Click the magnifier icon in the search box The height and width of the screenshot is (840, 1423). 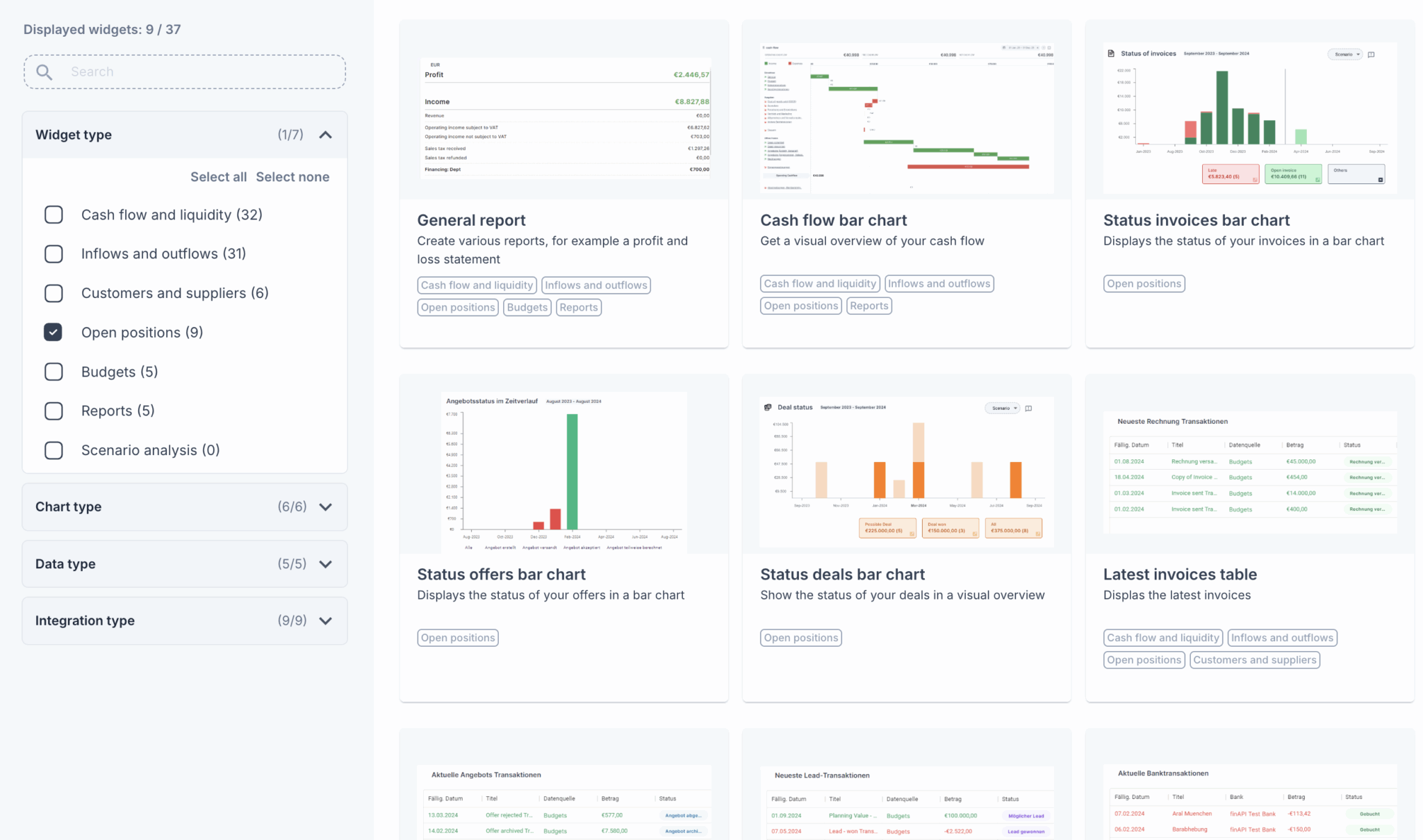pyautogui.click(x=44, y=72)
